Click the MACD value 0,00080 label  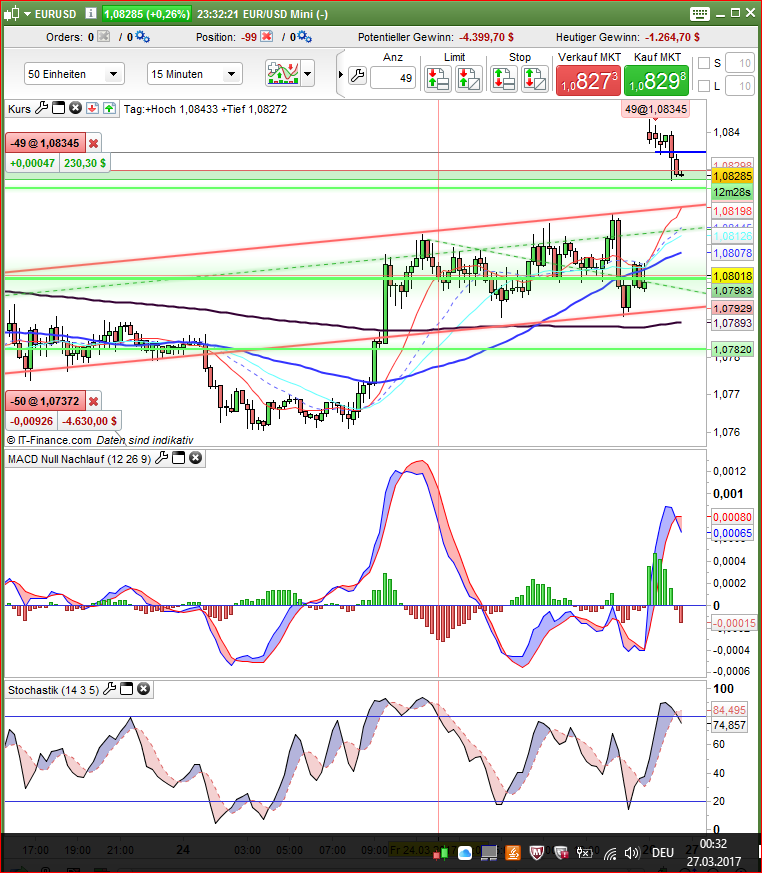(x=732, y=517)
